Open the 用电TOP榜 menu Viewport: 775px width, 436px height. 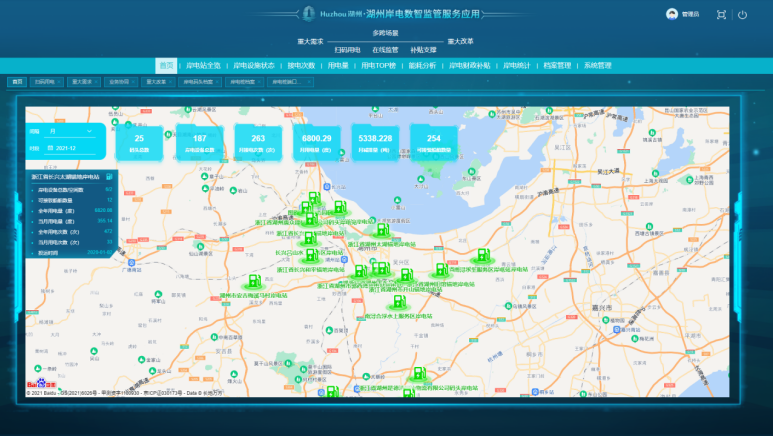click(x=378, y=65)
